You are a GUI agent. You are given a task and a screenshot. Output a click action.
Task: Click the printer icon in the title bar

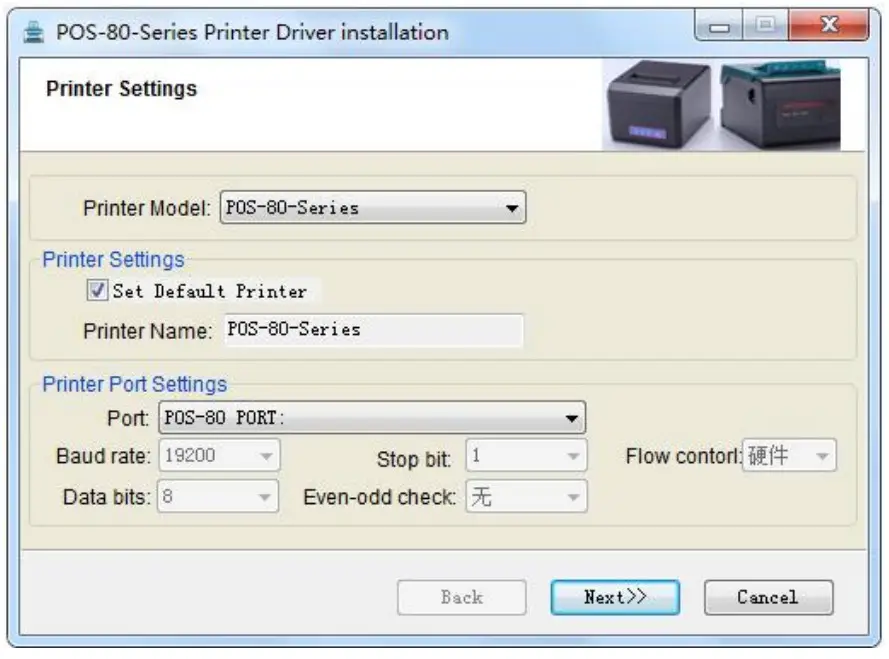coord(33,30)
